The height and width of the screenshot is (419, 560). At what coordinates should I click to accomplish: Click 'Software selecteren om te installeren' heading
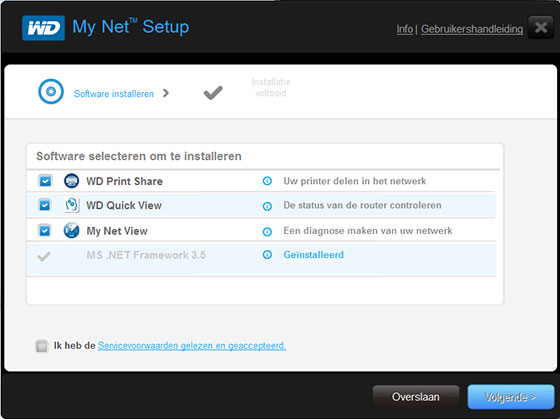click(x=139, y=156)
